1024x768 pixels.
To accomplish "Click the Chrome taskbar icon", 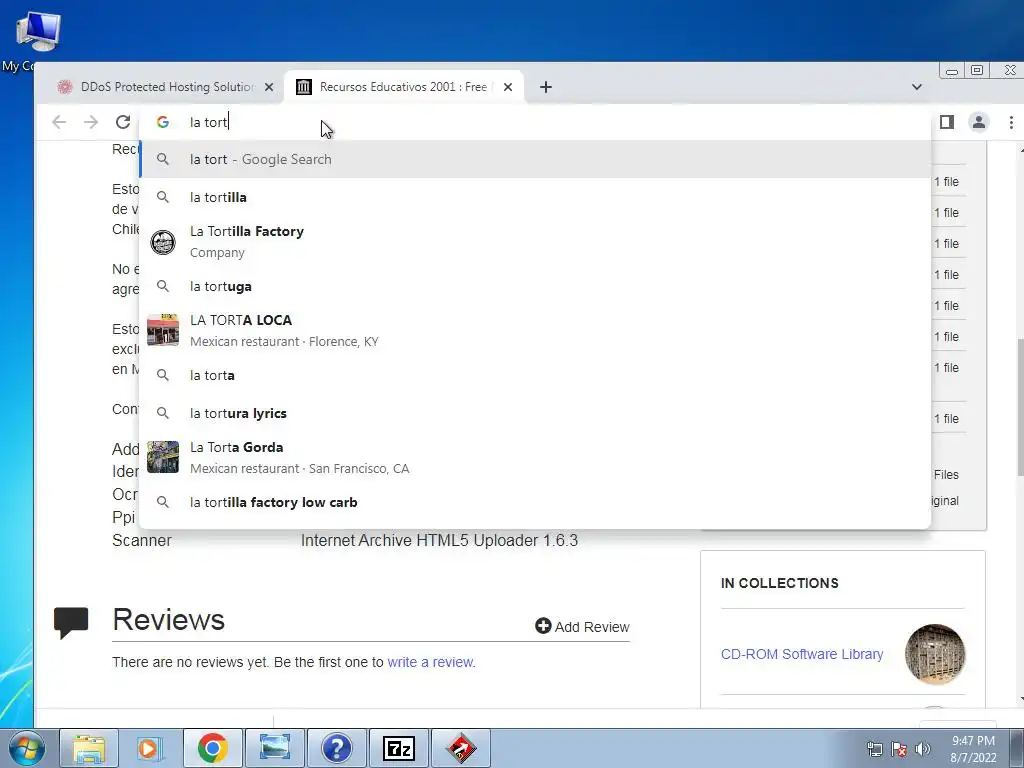I will click(x=212, y=748).
